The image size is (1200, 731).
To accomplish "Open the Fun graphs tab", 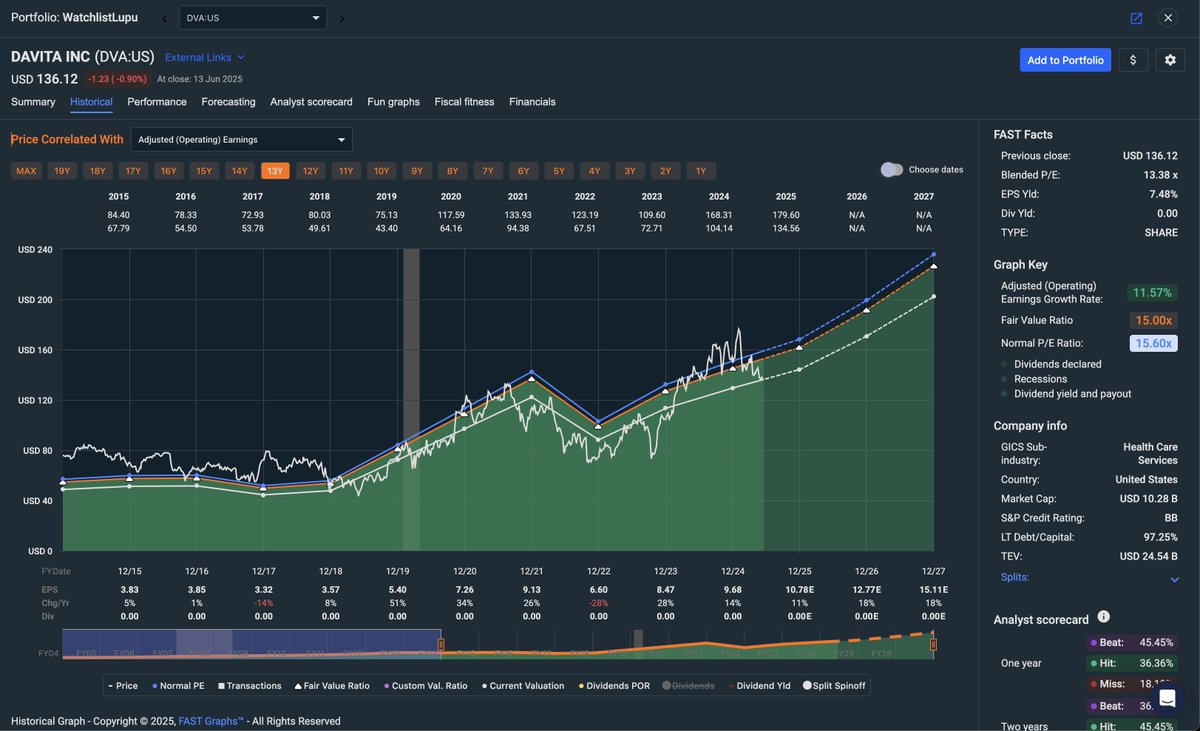I will click(393, 102).
